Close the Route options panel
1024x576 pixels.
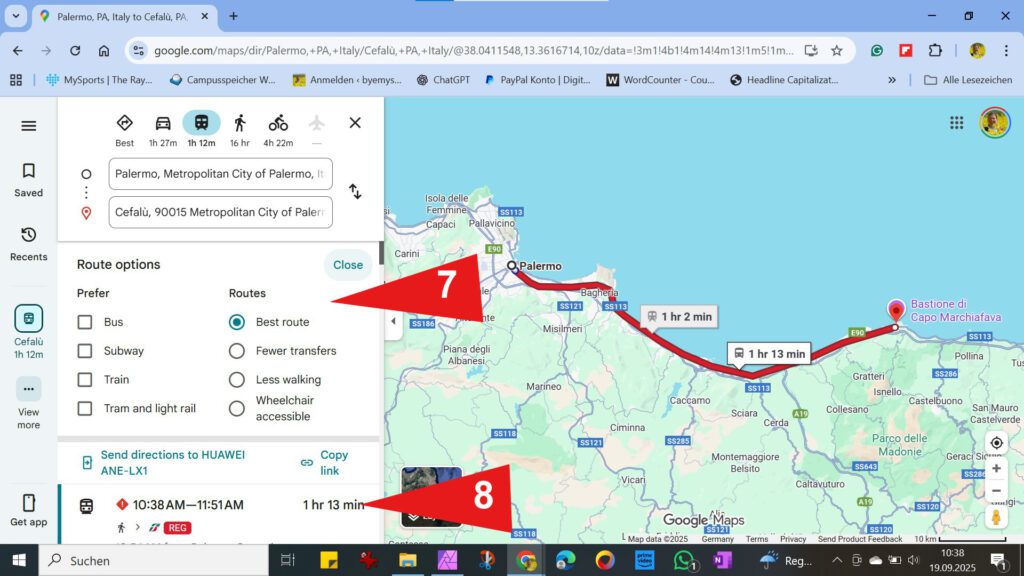(x=347, y=264)
